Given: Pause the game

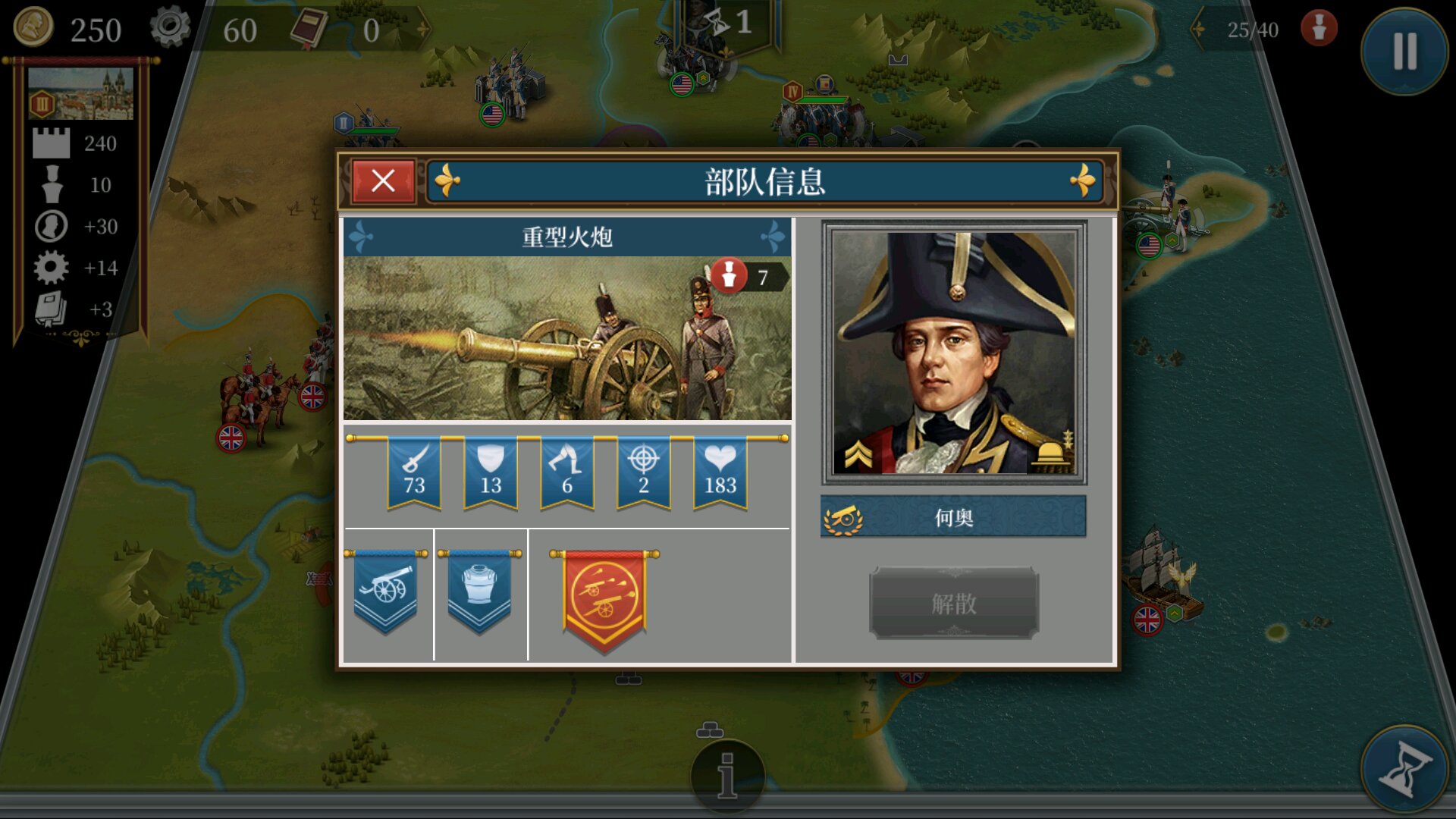Looking at the screenshot, I should [1404, 52].
